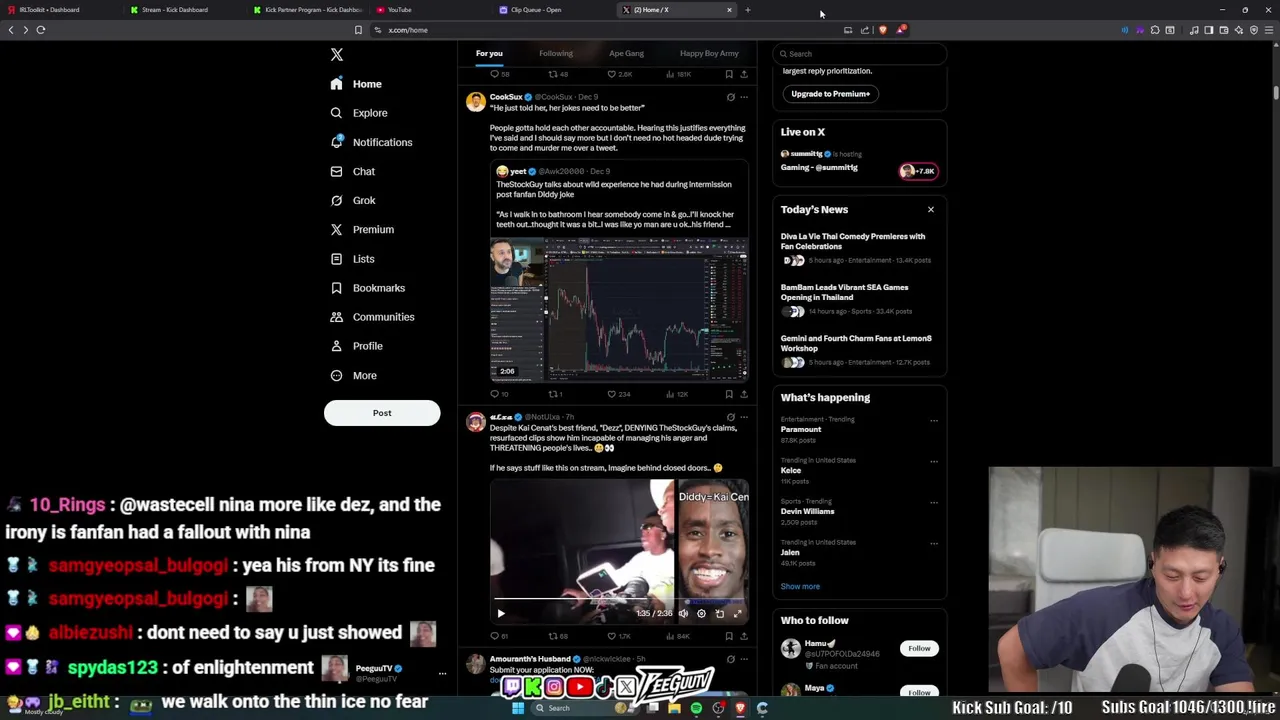The height and width of the screenshot is (720, 1280).
Task: Open Profile page
Action: (356, 346)
